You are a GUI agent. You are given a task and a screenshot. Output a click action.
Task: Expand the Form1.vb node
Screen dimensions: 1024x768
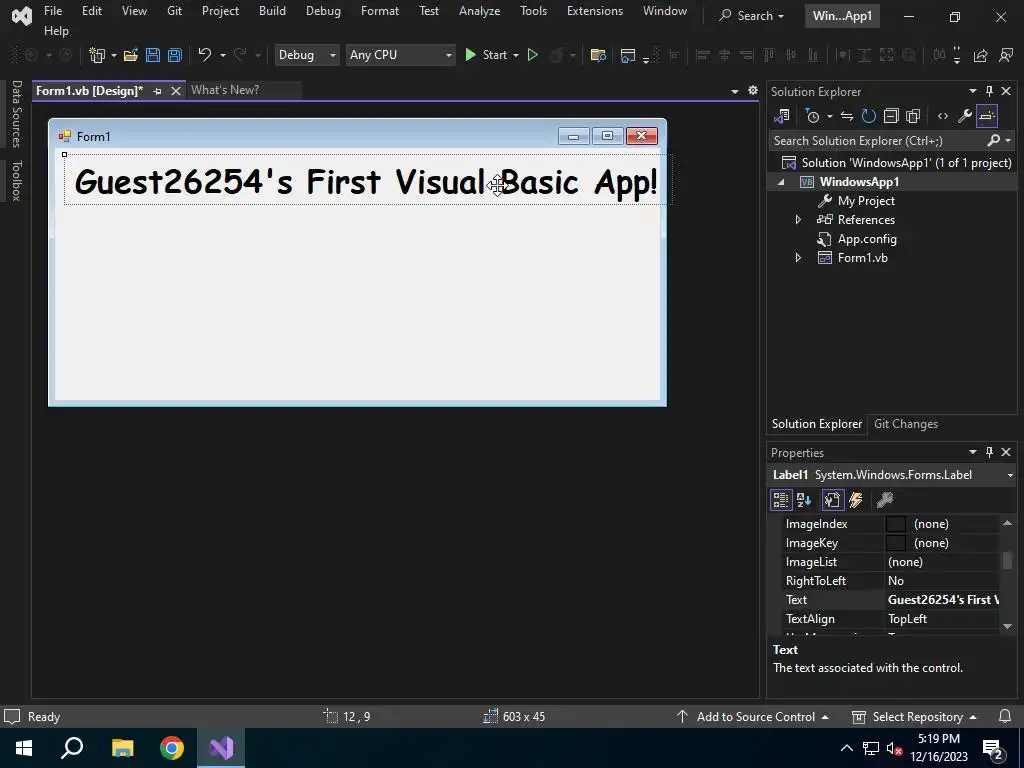798,258
